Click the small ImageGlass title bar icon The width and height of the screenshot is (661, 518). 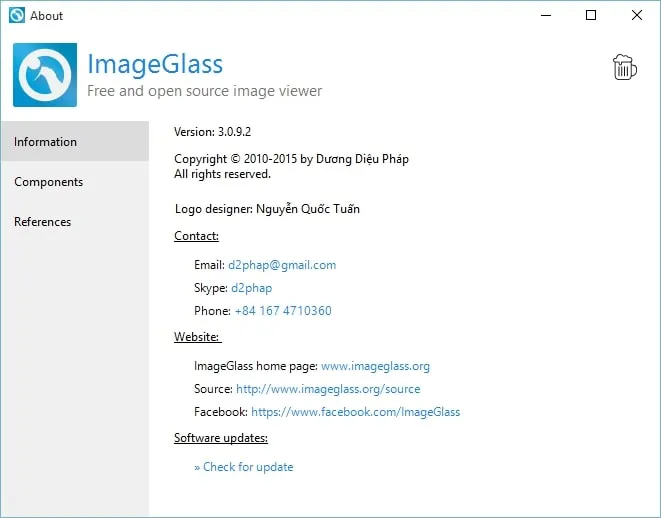click(x=17, y=15)
